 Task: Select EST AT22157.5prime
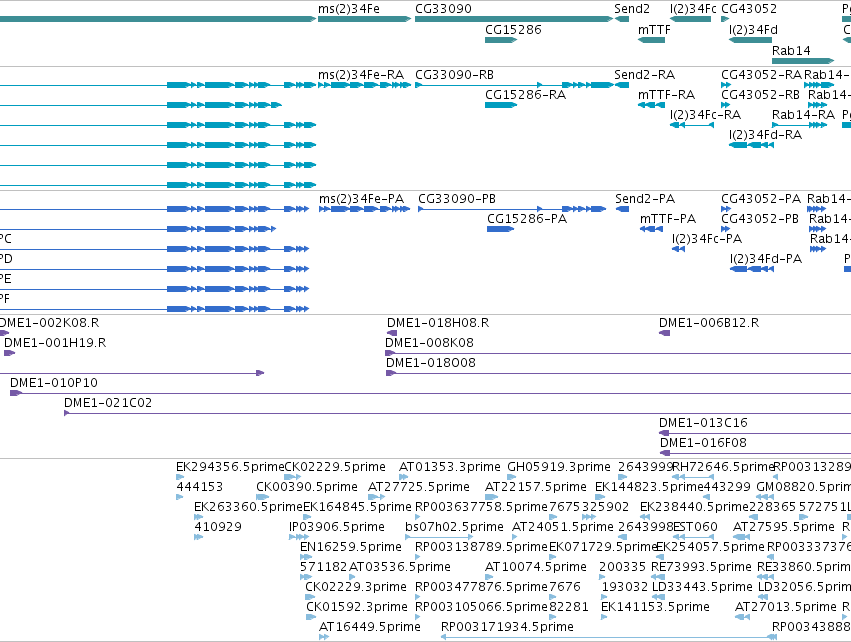(492, 497)
